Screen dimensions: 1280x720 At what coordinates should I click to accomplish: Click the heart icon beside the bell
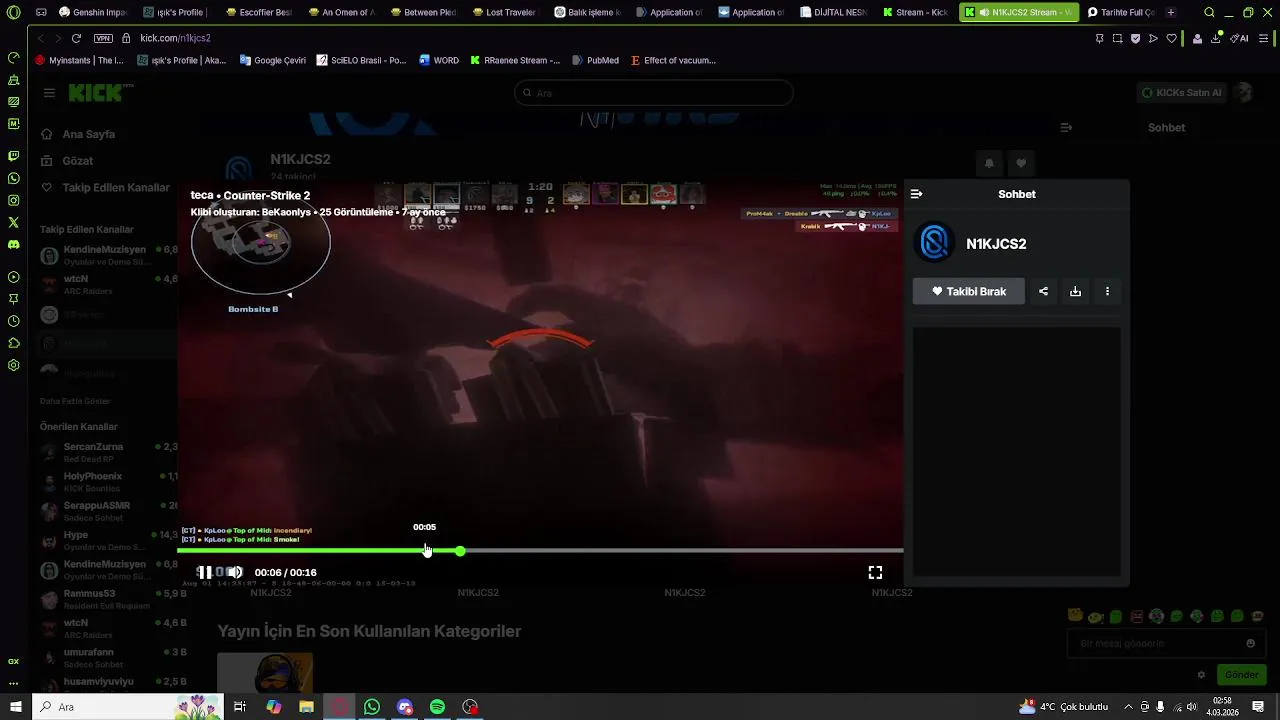1021,163
